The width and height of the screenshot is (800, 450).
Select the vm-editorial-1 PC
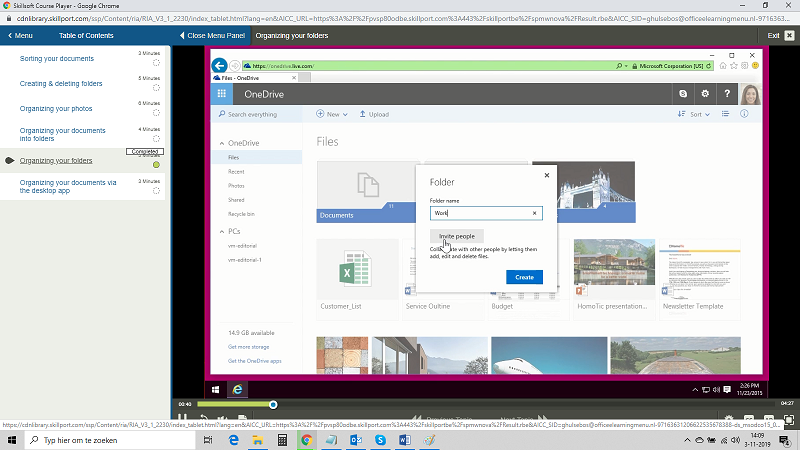pyautogui.click(x=245, y=260)
